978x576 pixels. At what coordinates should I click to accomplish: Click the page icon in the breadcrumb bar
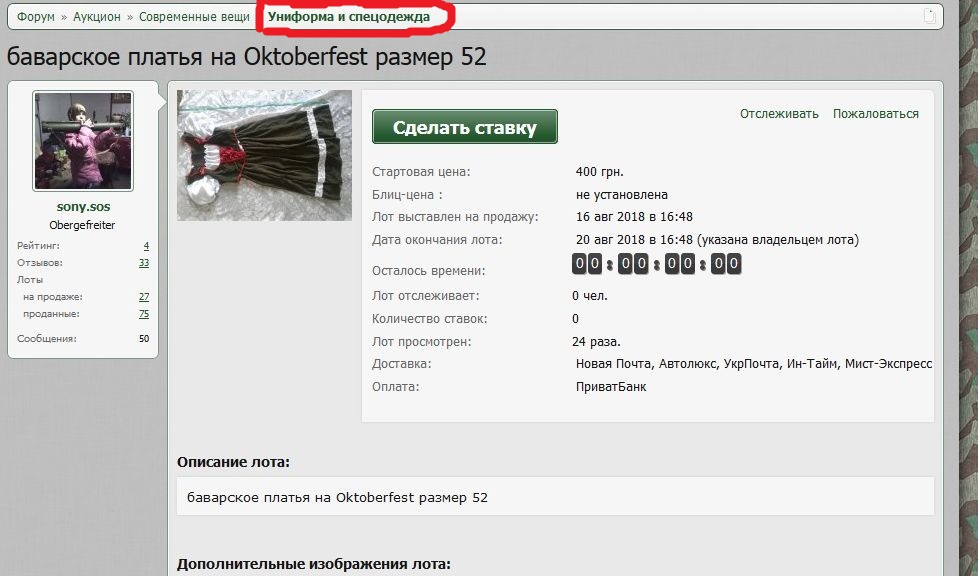929,16
